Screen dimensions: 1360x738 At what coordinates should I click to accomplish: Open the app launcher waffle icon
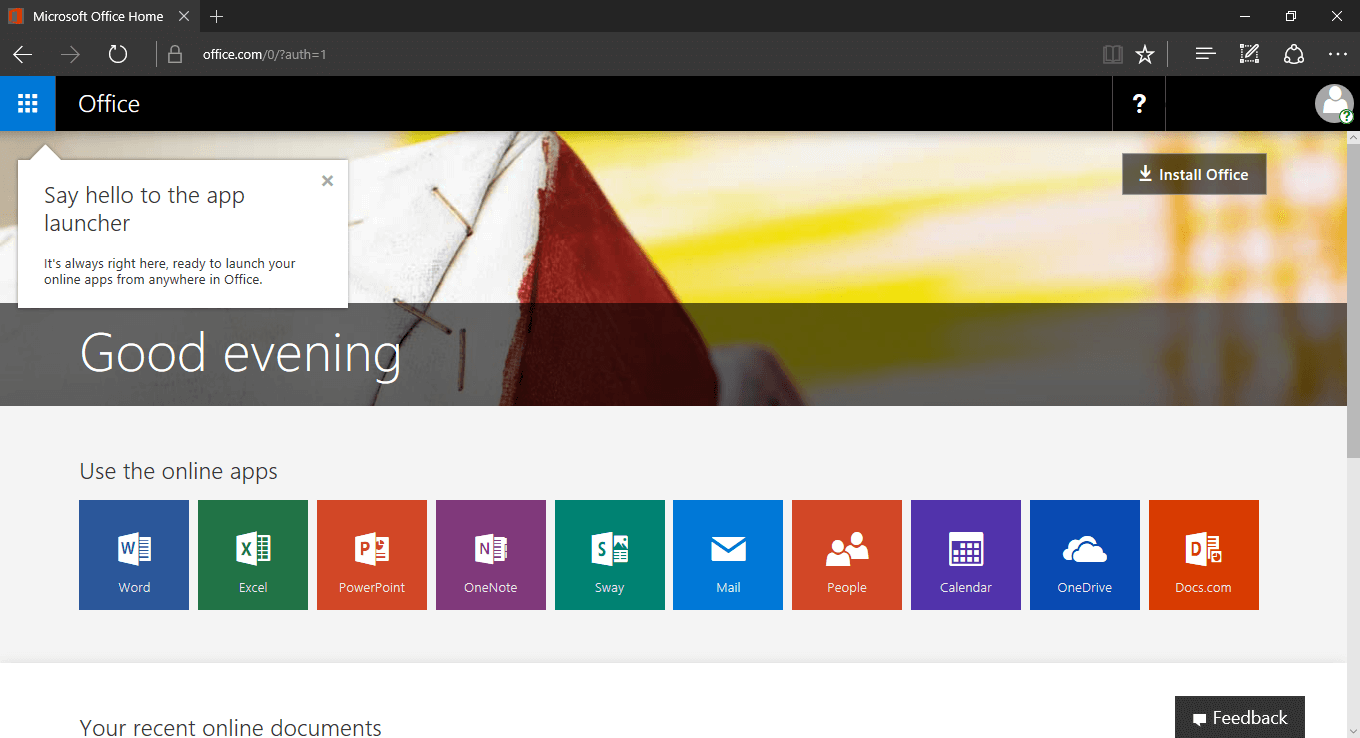(28, 104)
